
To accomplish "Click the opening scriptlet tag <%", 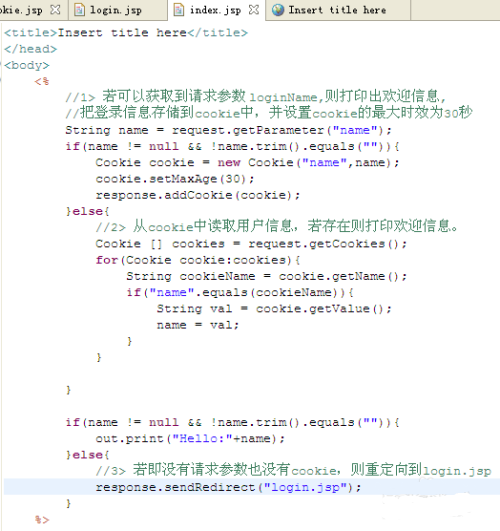I will click(x=42, y=82).
